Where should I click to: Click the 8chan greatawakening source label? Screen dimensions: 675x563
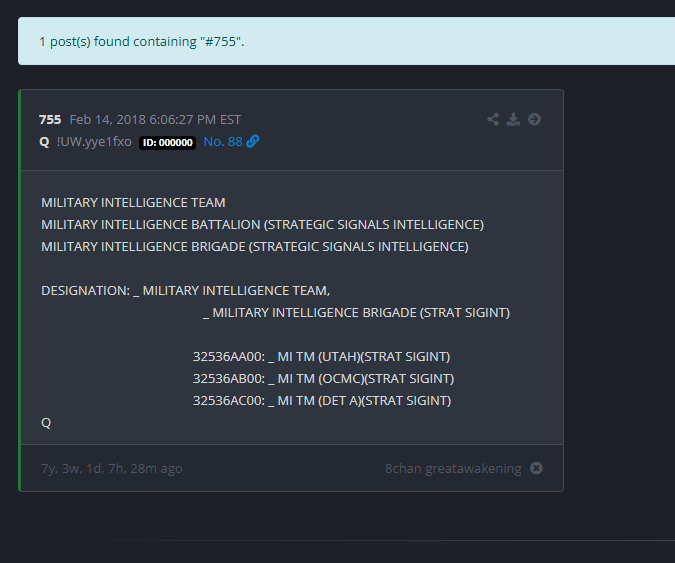(x=453, y=468)
